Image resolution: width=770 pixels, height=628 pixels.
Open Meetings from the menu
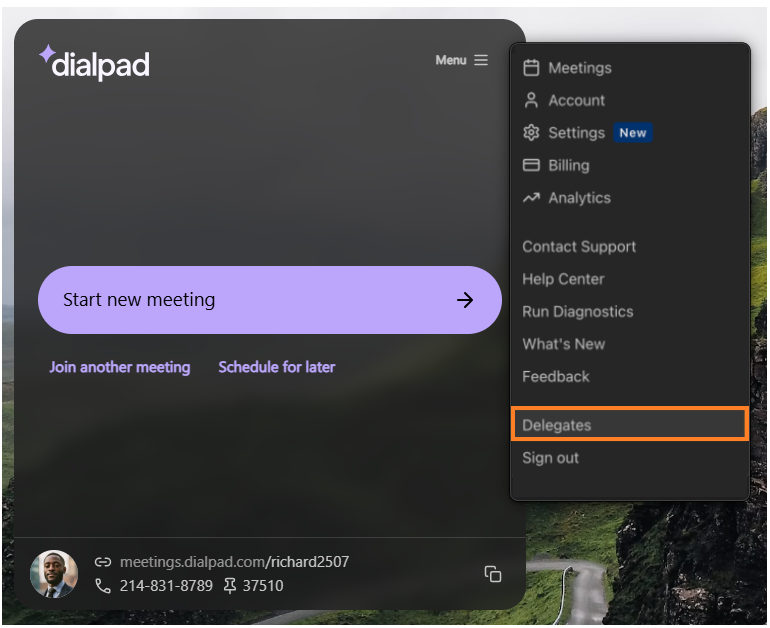(630, 68)
